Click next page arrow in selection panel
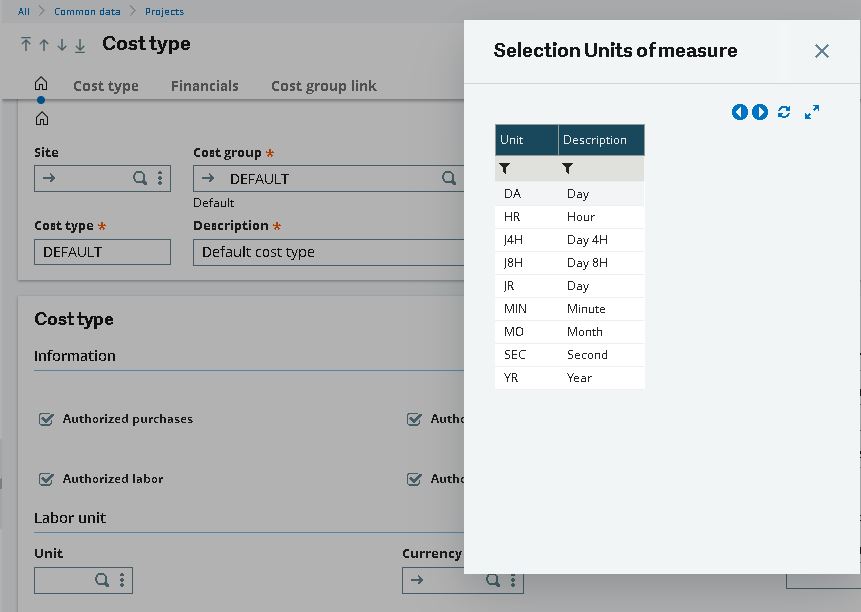This screenshot has width=861, height=612. 760,112
